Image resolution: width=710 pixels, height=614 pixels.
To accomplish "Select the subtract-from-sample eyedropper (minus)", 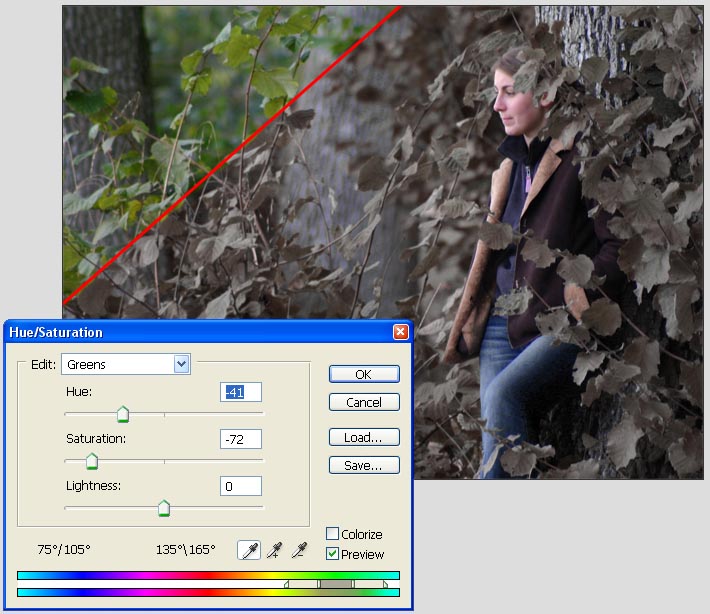I will coord(299,550).
